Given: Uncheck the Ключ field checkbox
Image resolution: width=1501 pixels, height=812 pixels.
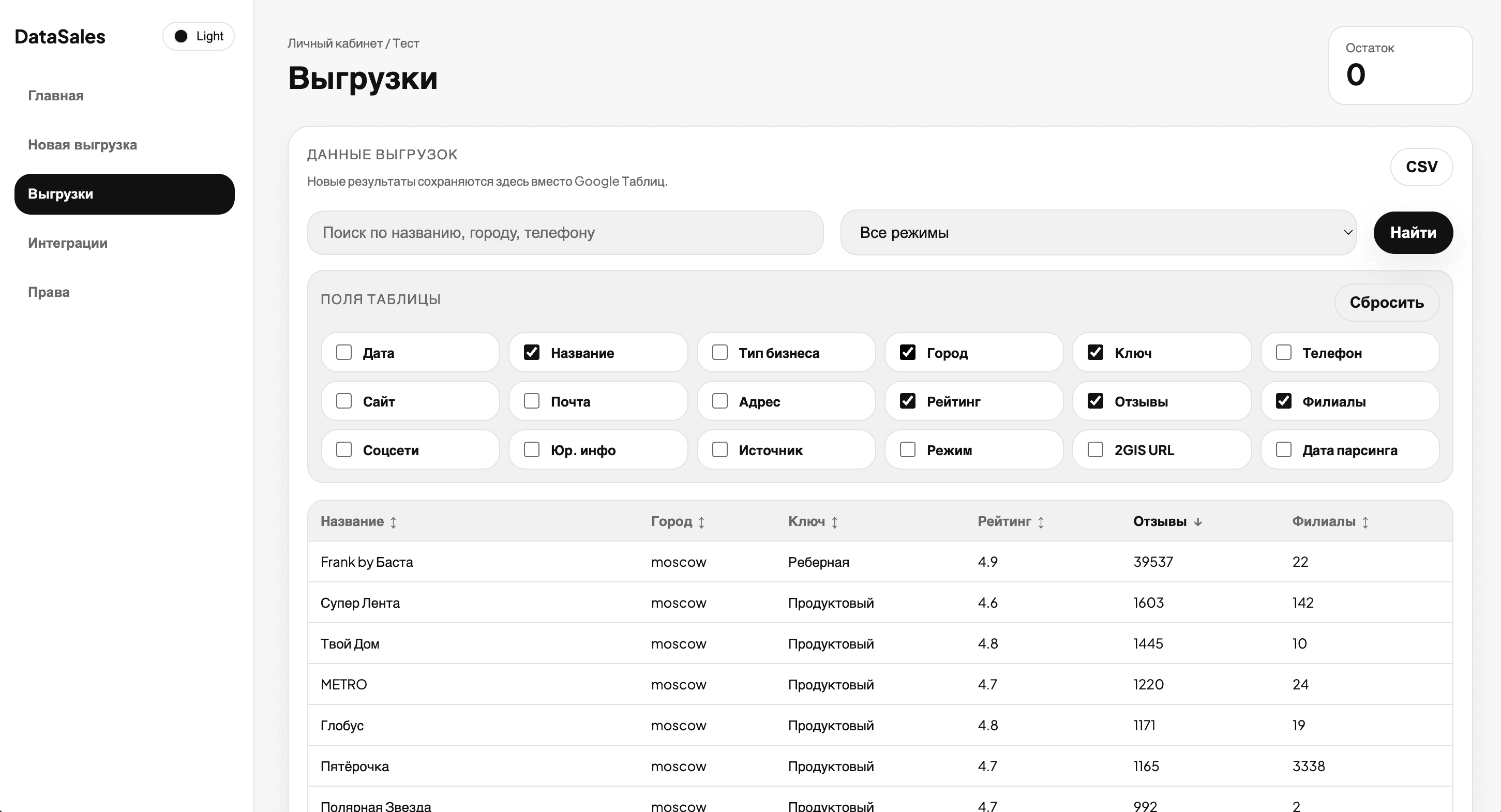Looking at the screenshot, I should [1095, 352].
